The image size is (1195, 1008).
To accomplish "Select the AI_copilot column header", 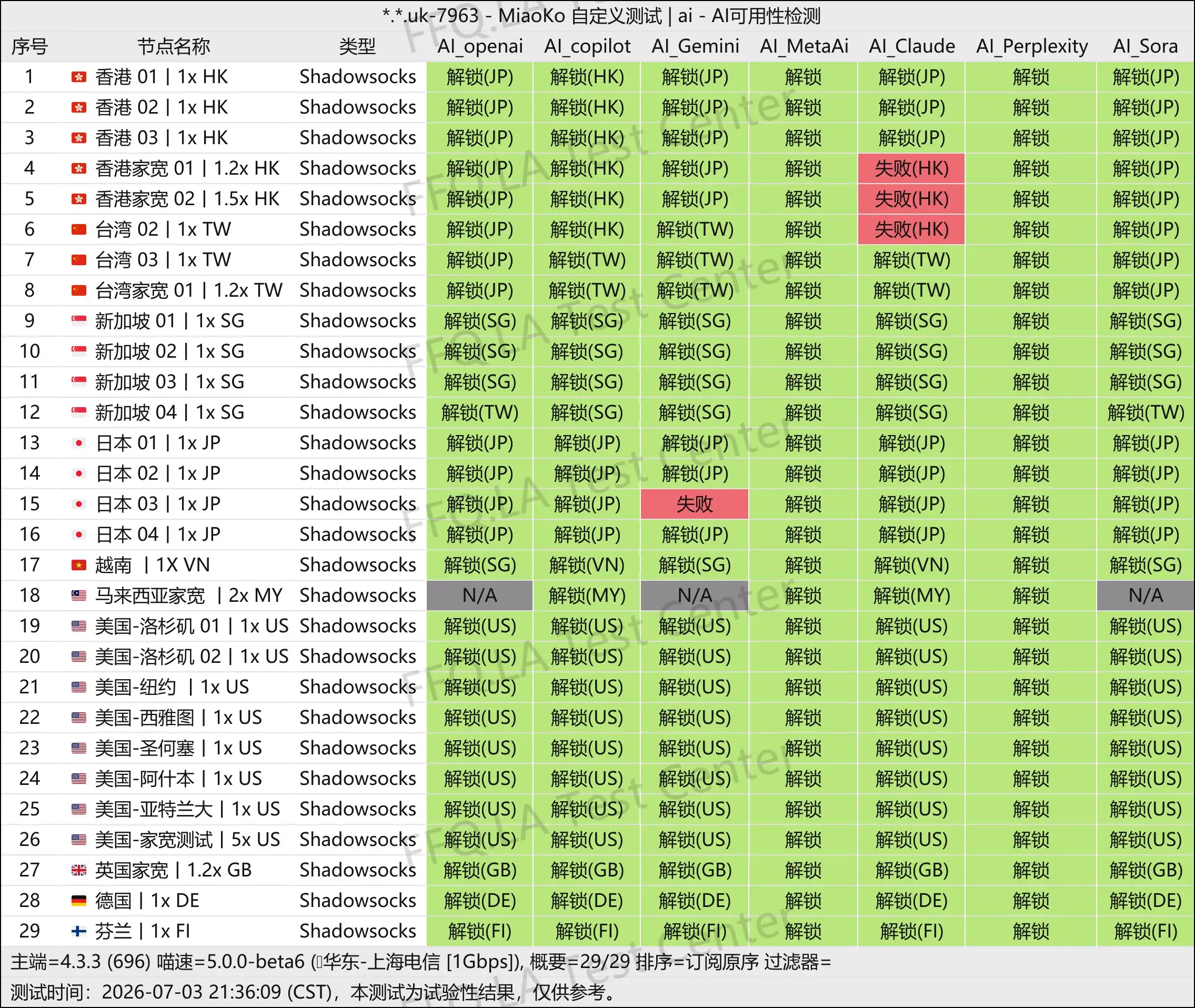I will [x=587, y=46].
